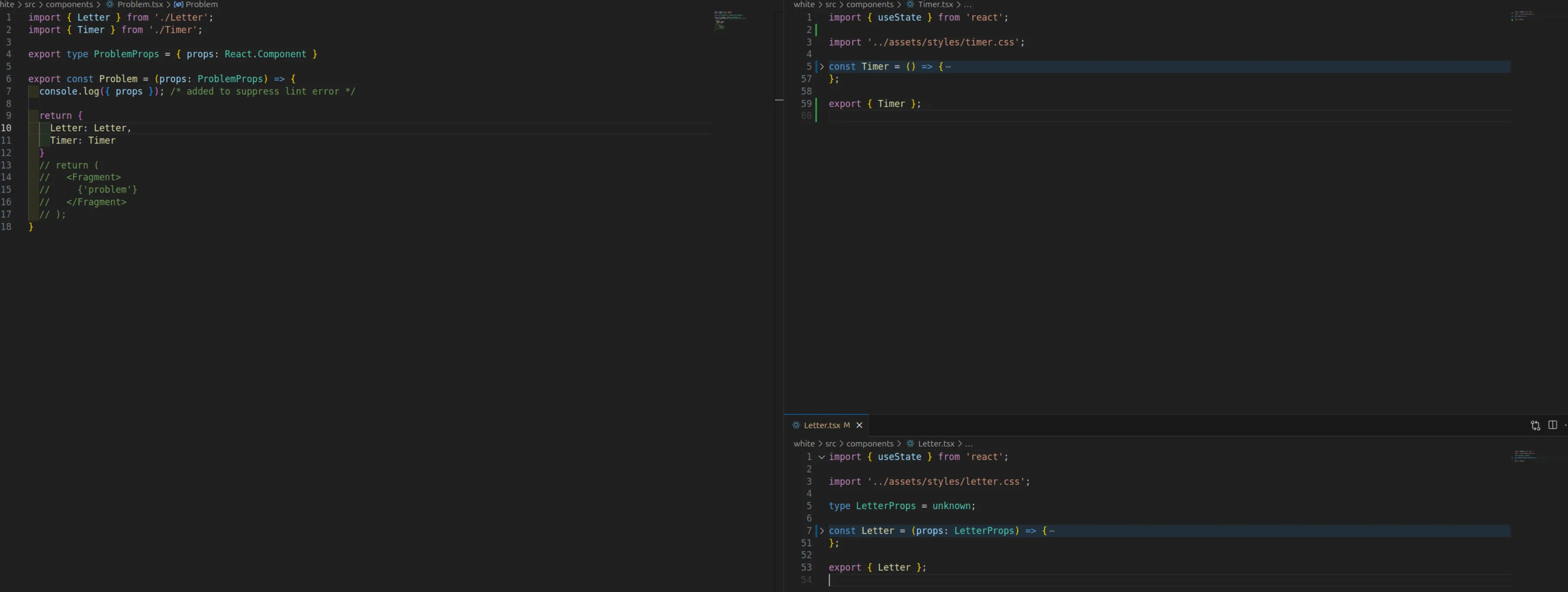
Task: Click Letter.tsx breadcrumb with React icon
Action: click(x=935, y=443)
